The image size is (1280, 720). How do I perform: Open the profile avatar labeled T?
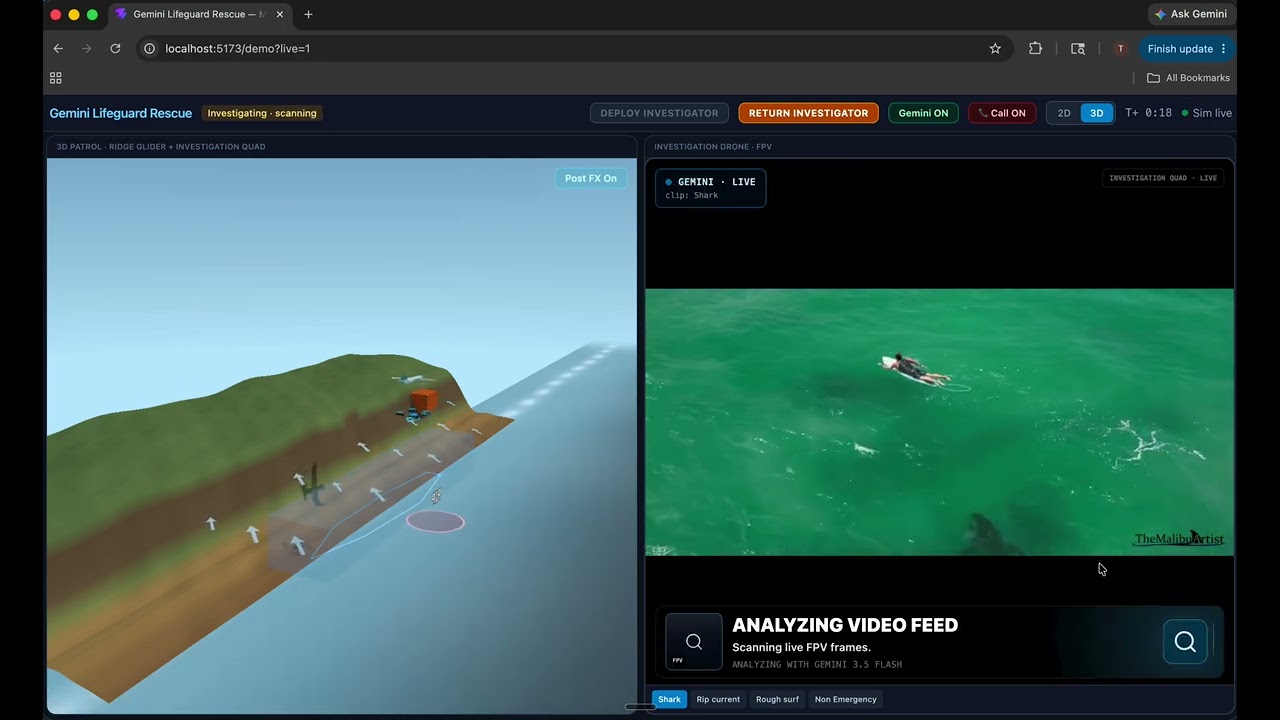pyautogui.click(x=1120, y=48)
